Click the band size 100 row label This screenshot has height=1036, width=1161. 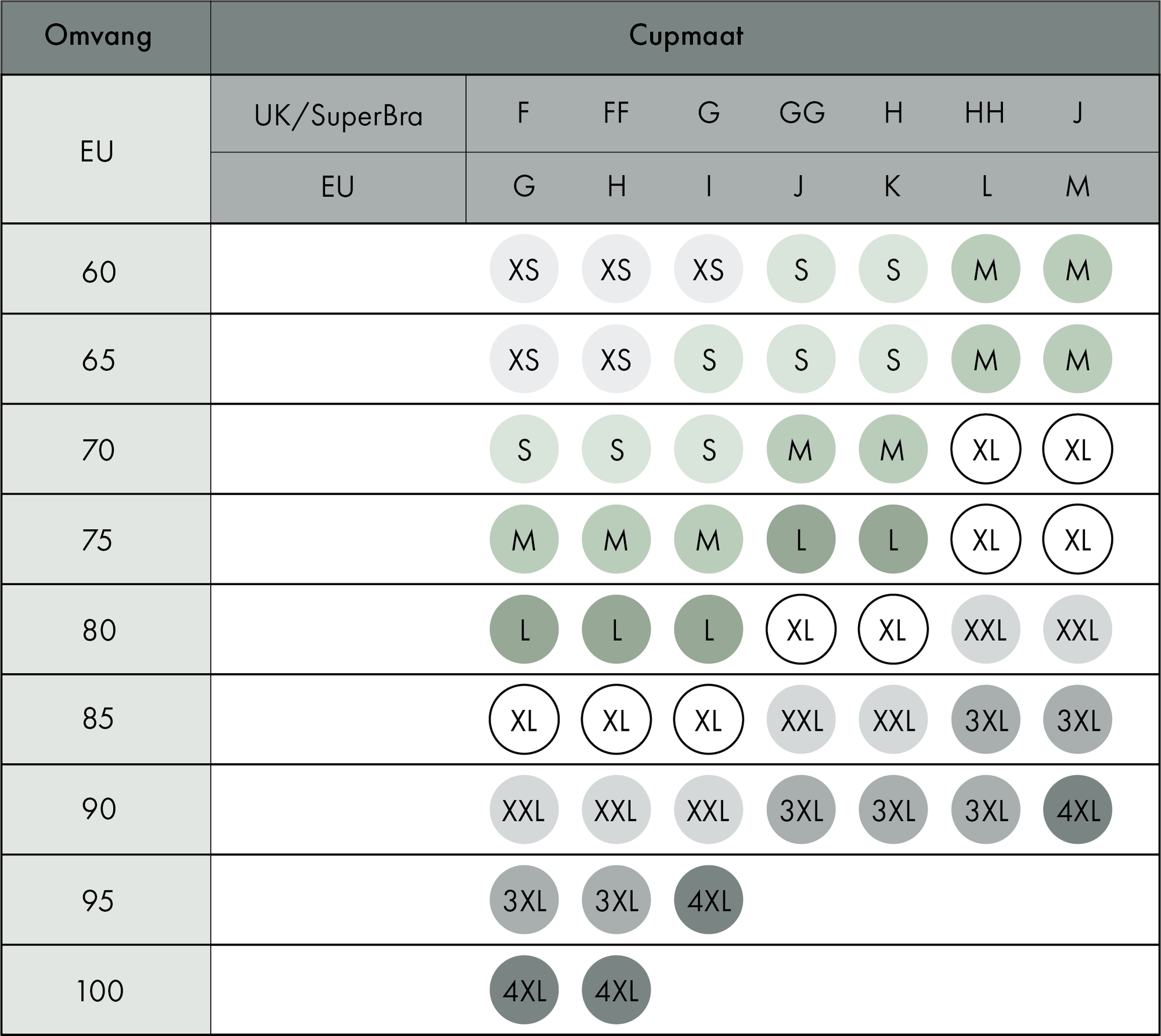coord(100,991)
